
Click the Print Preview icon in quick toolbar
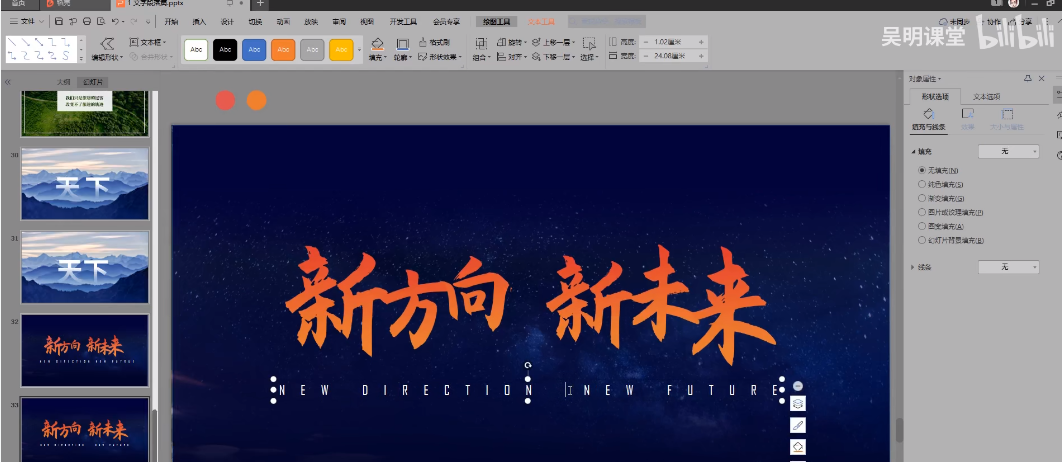(x=102, y=22)
